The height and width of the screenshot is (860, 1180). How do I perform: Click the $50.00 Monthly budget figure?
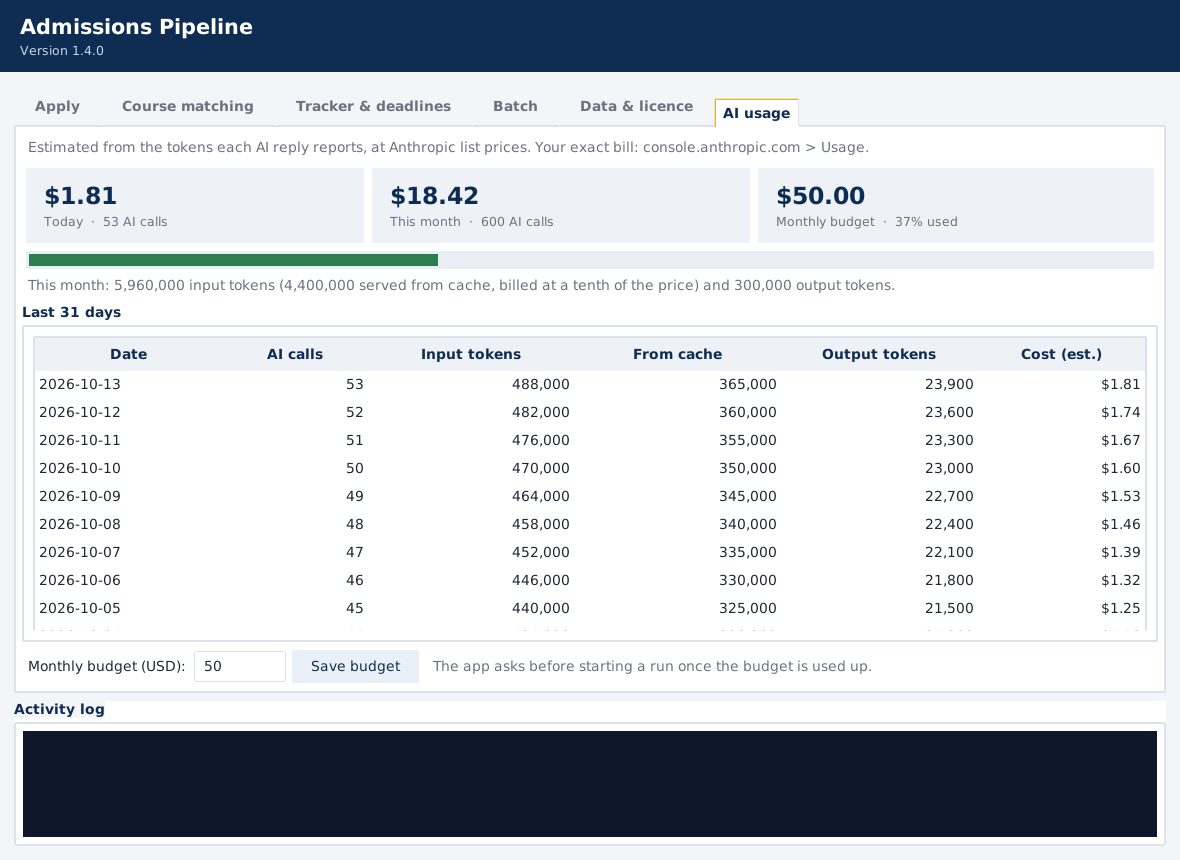(x=820, y=196)
